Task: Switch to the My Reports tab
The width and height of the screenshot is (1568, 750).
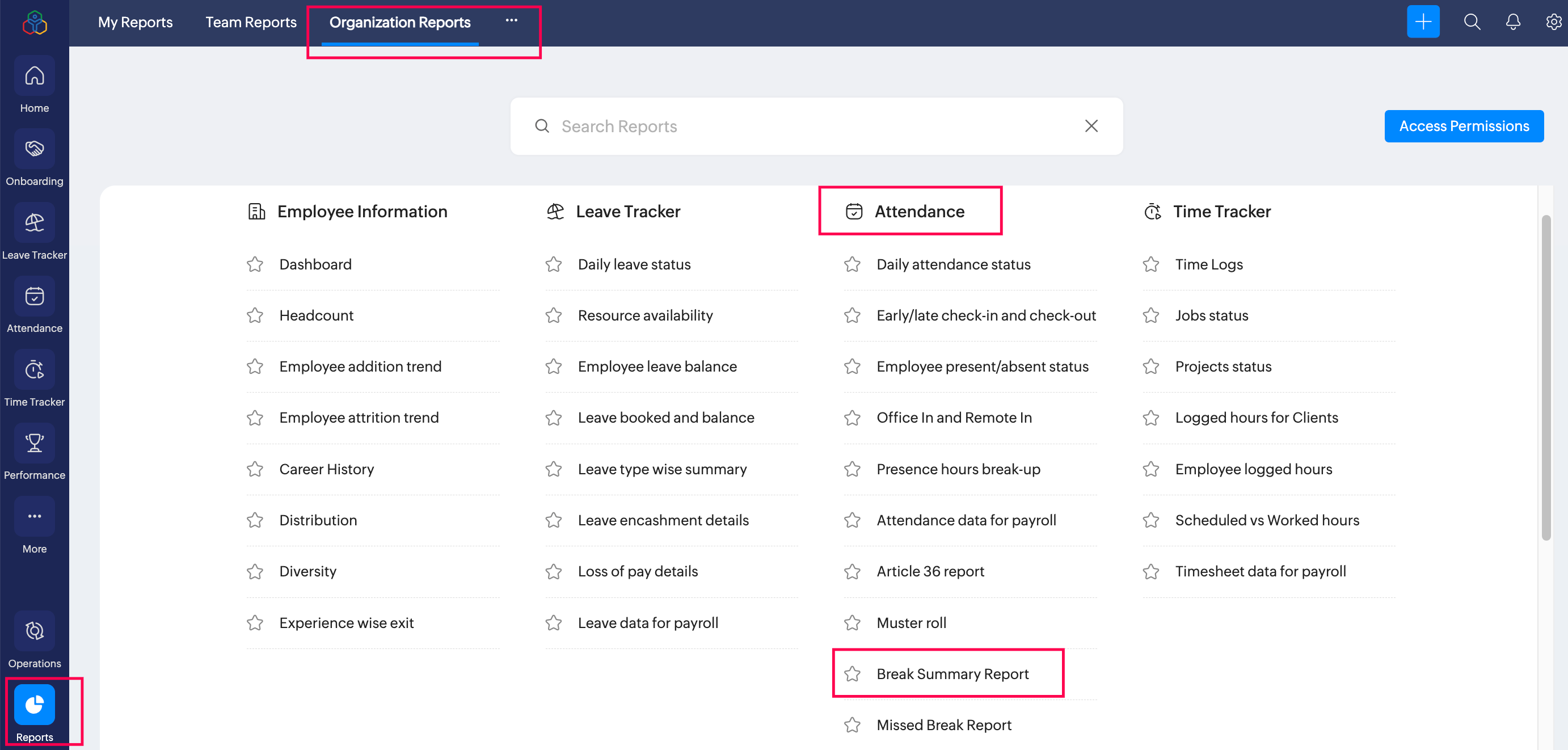Action: tap(135, 23)
